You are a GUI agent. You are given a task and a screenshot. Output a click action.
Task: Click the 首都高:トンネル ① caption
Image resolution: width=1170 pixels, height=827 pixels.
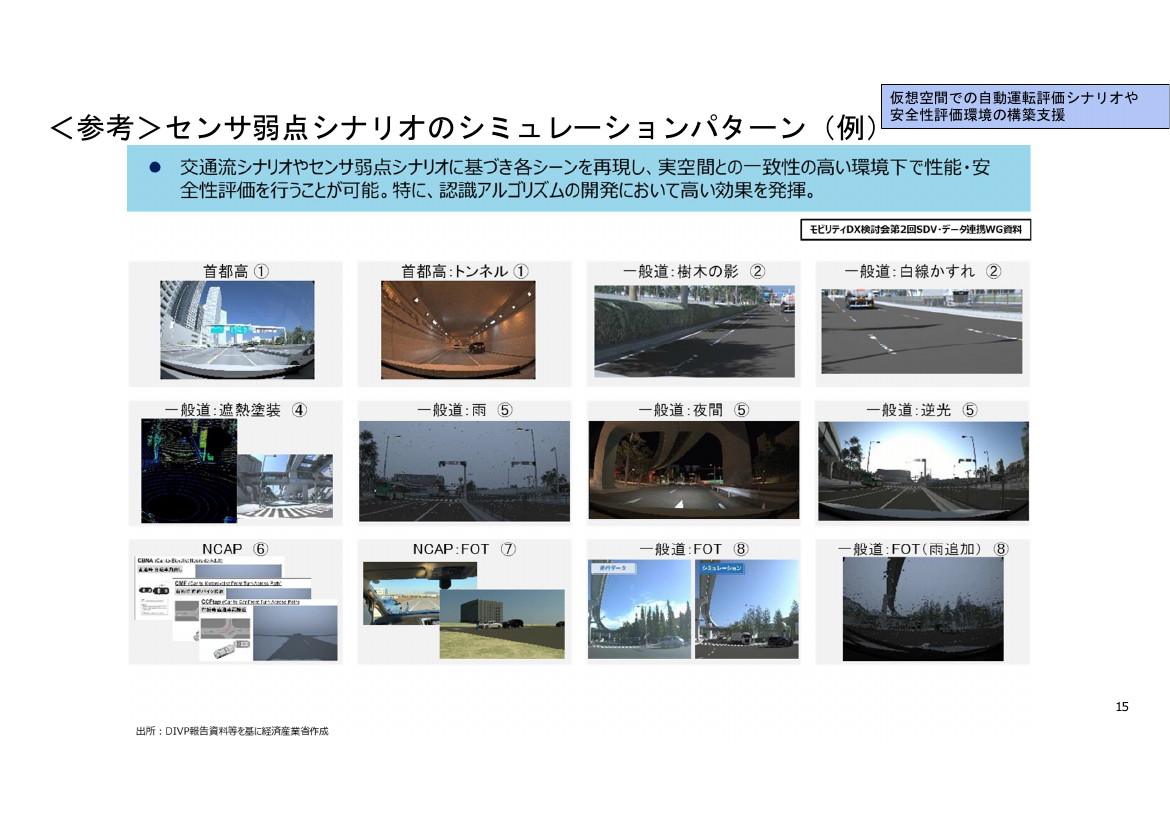click(465, 271)
